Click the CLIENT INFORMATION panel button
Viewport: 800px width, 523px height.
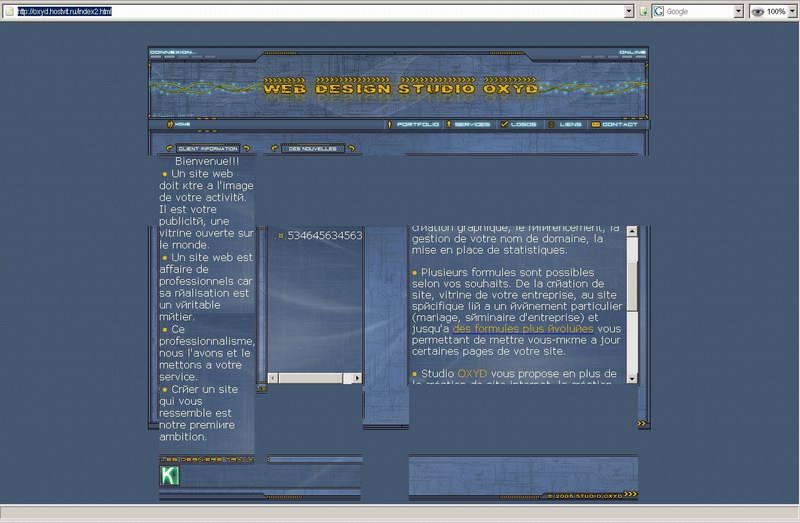click(208, 148)
